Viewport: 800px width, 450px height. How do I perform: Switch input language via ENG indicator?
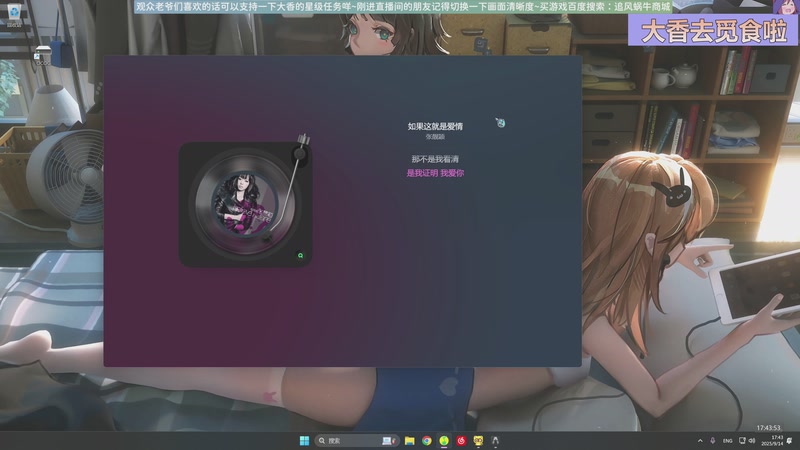point(728,441)
